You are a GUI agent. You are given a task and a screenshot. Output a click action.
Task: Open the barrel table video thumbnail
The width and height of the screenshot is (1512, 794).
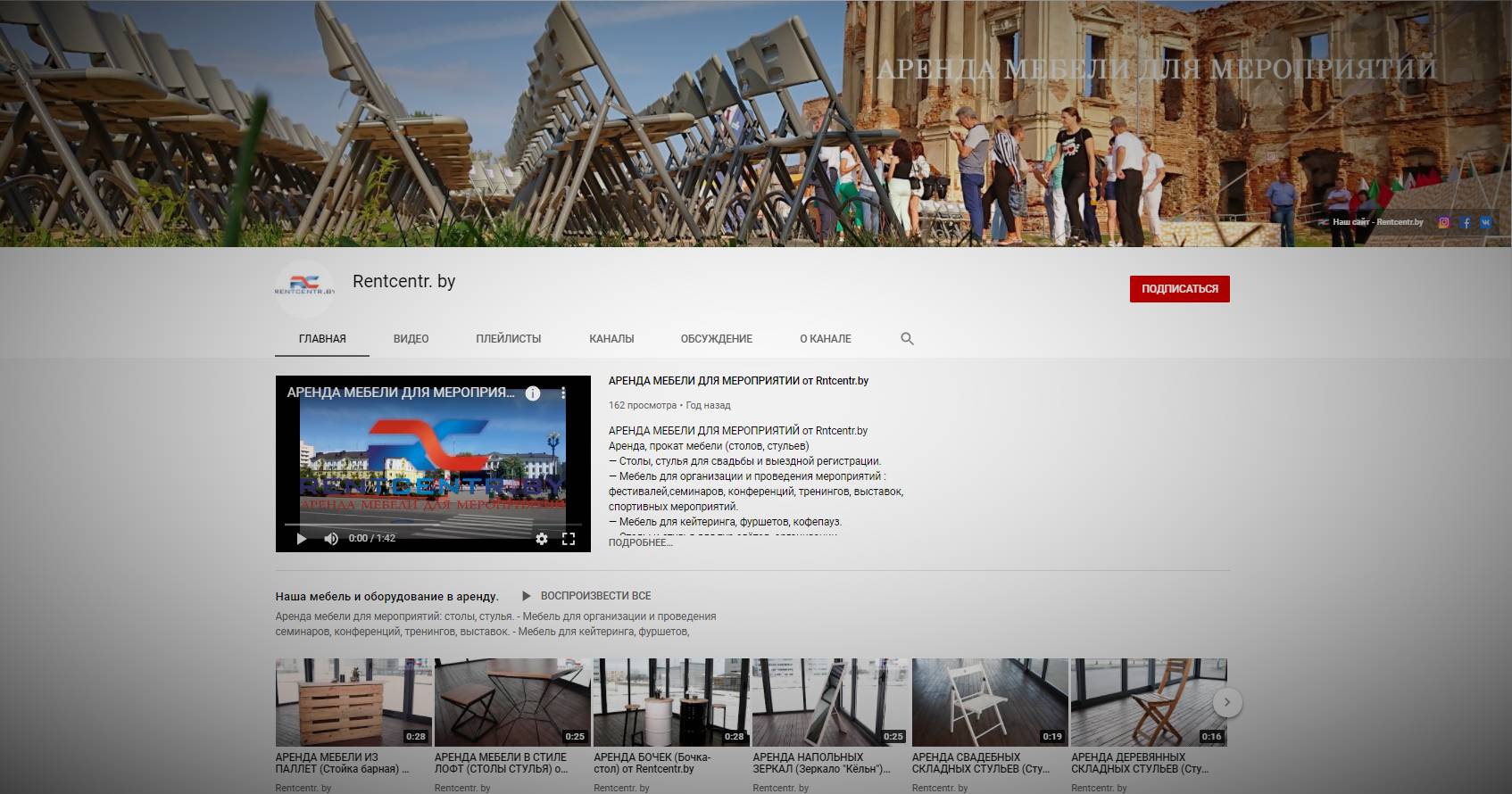pos(671,703)
